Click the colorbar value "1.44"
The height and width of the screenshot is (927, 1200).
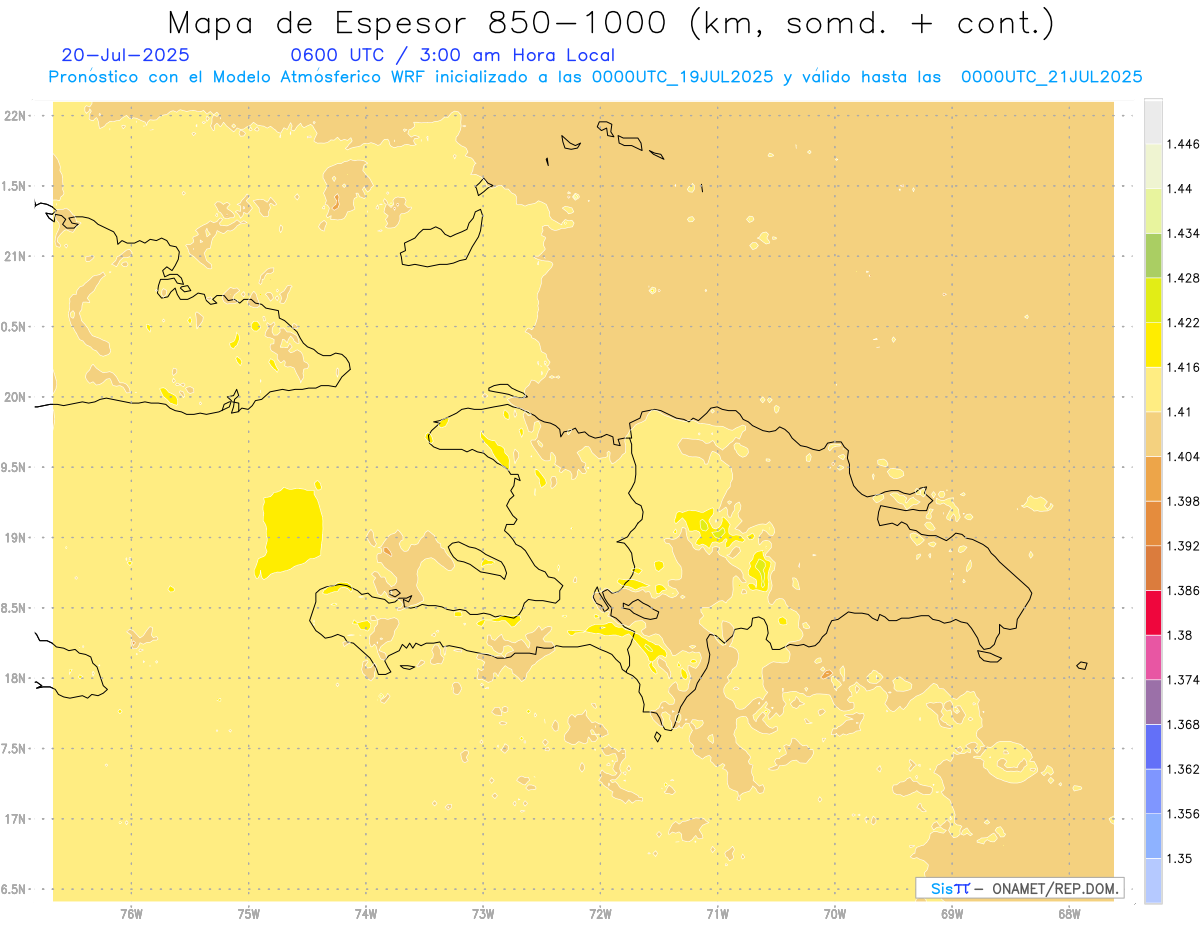1180,189
